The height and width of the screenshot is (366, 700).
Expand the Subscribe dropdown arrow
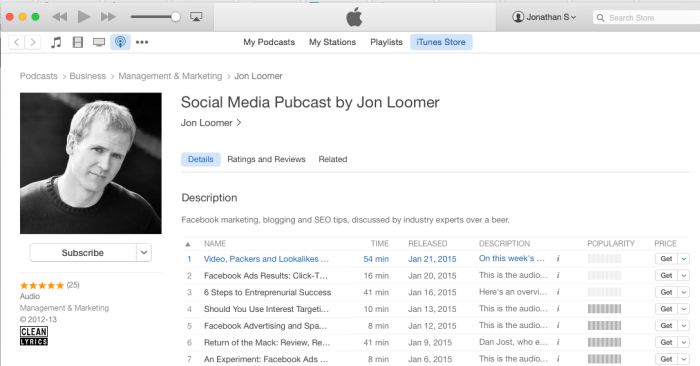pos(144,253)
